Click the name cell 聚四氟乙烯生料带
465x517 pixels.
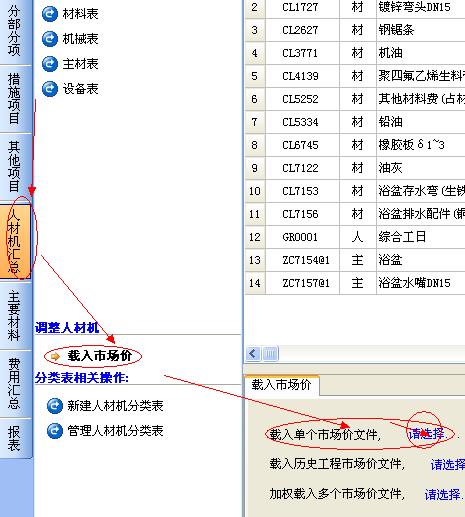point(421,76)
